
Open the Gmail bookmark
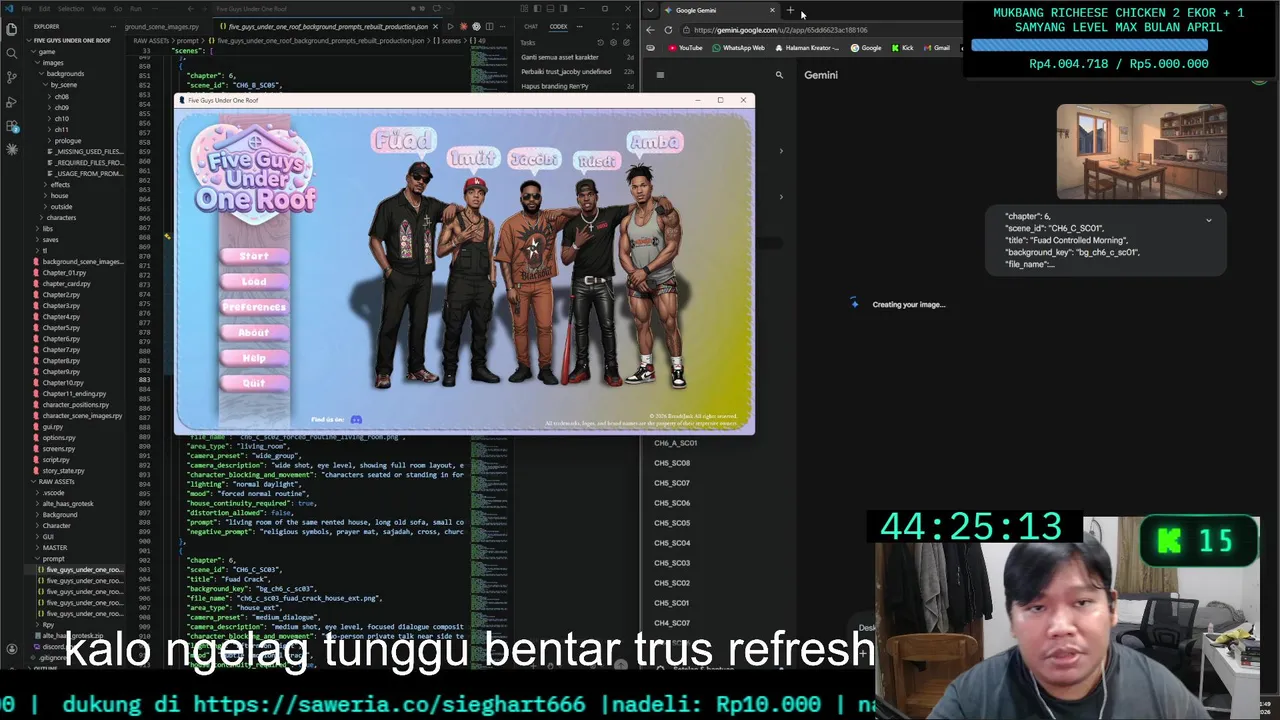pyautogui.click(x=936, y=48)
